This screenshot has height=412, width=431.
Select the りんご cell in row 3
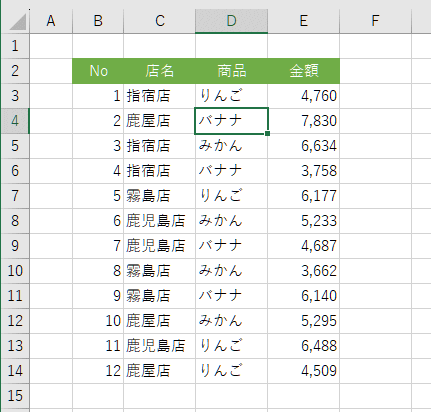coord(231,96)
